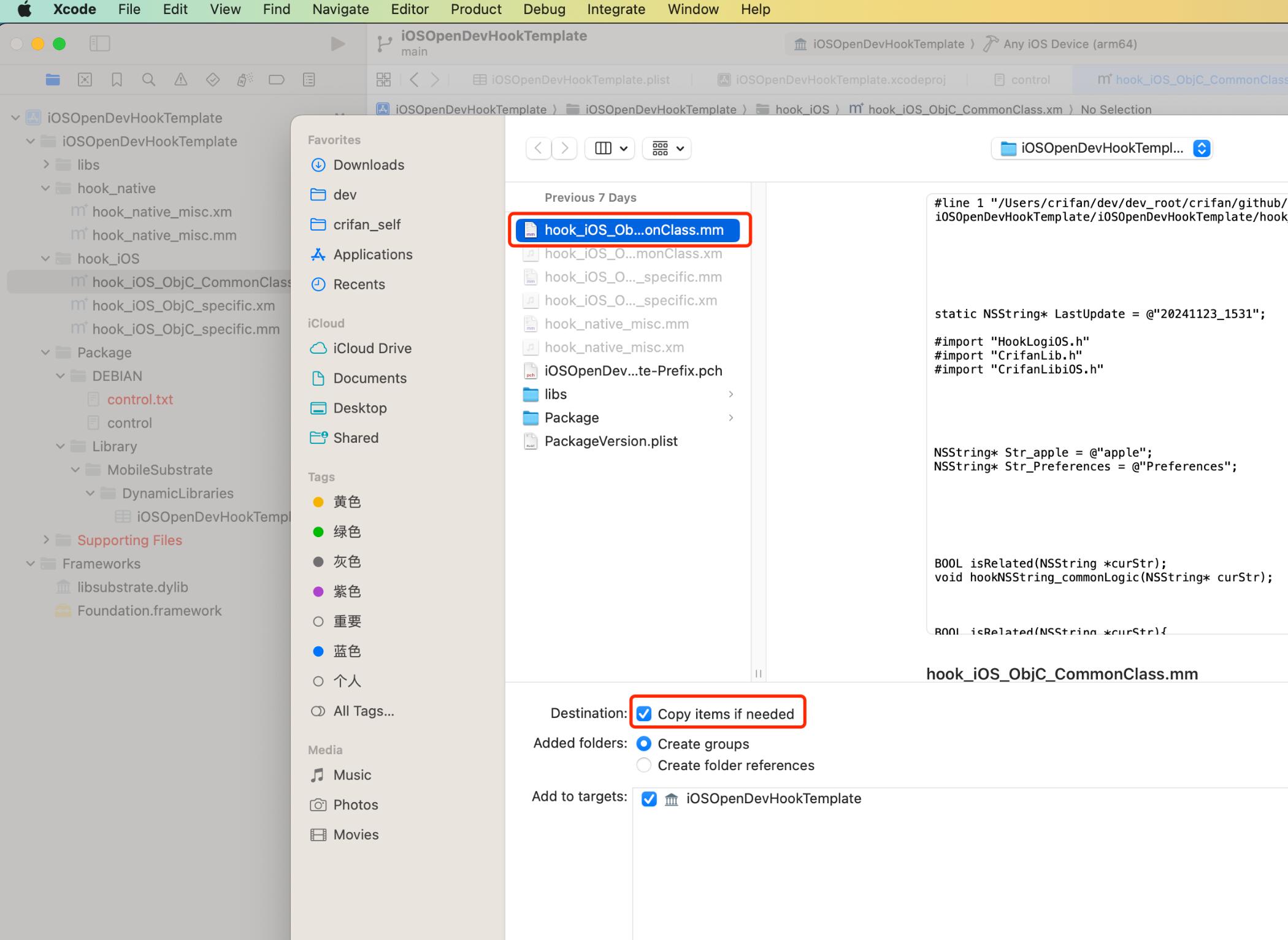The height and width of the screenshot is (940, 1288).
Task: Collapse Frameworks group in navigator
Action: 31,564
